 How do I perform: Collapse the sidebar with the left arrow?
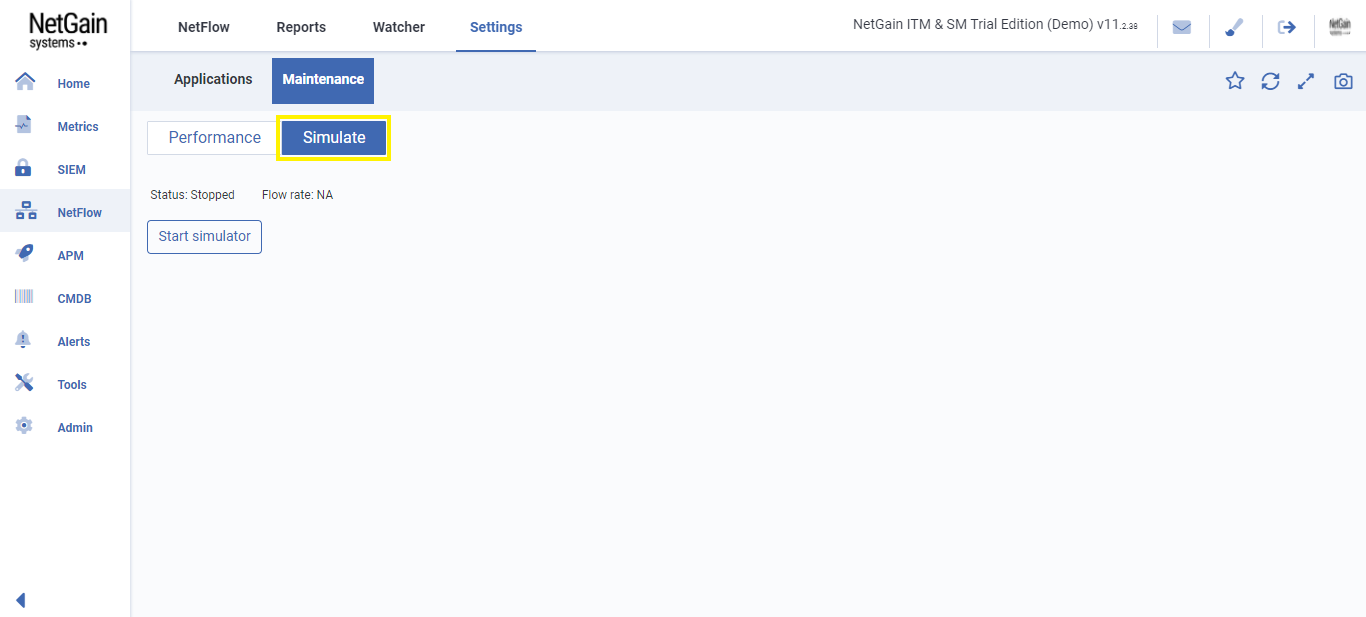tap(21, 600)
